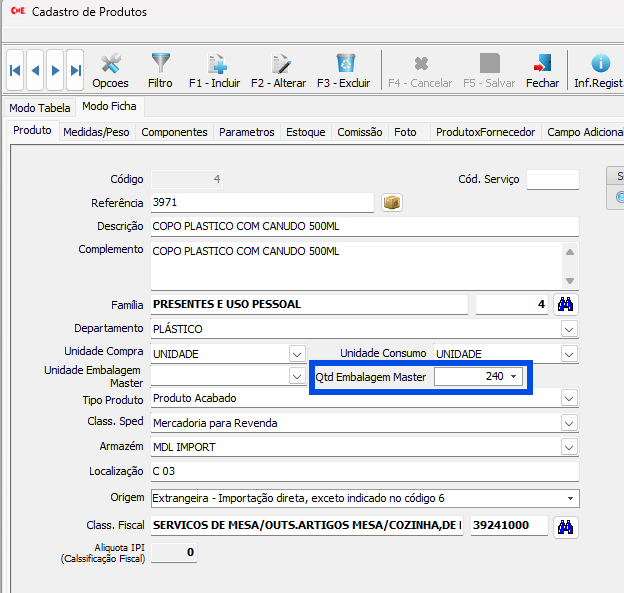This screenshot has width=624, height=593.
Task: Click F3 - Excluir trash icon
Action: [x=344, y=70]
